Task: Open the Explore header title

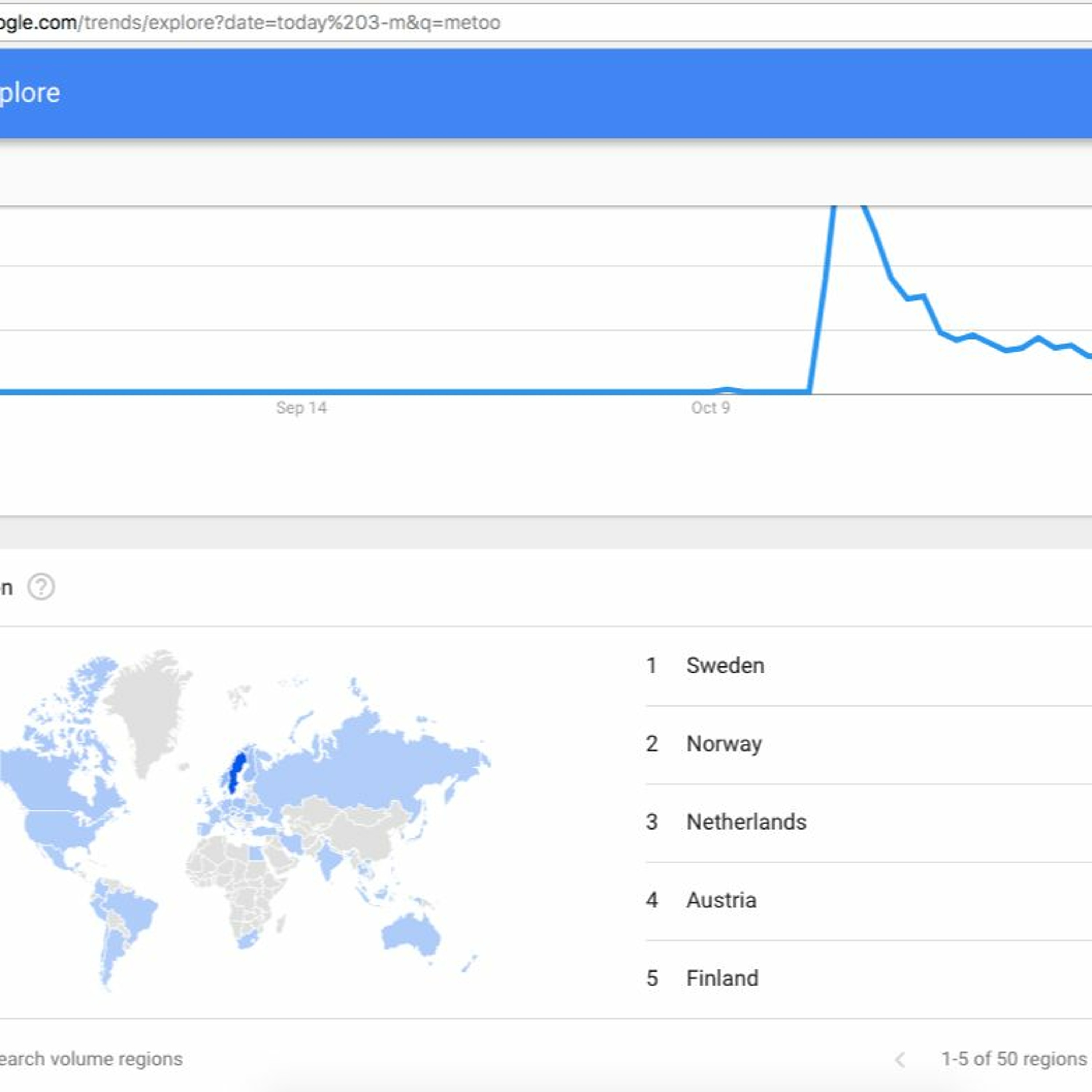Action: (x=29, y=93)
